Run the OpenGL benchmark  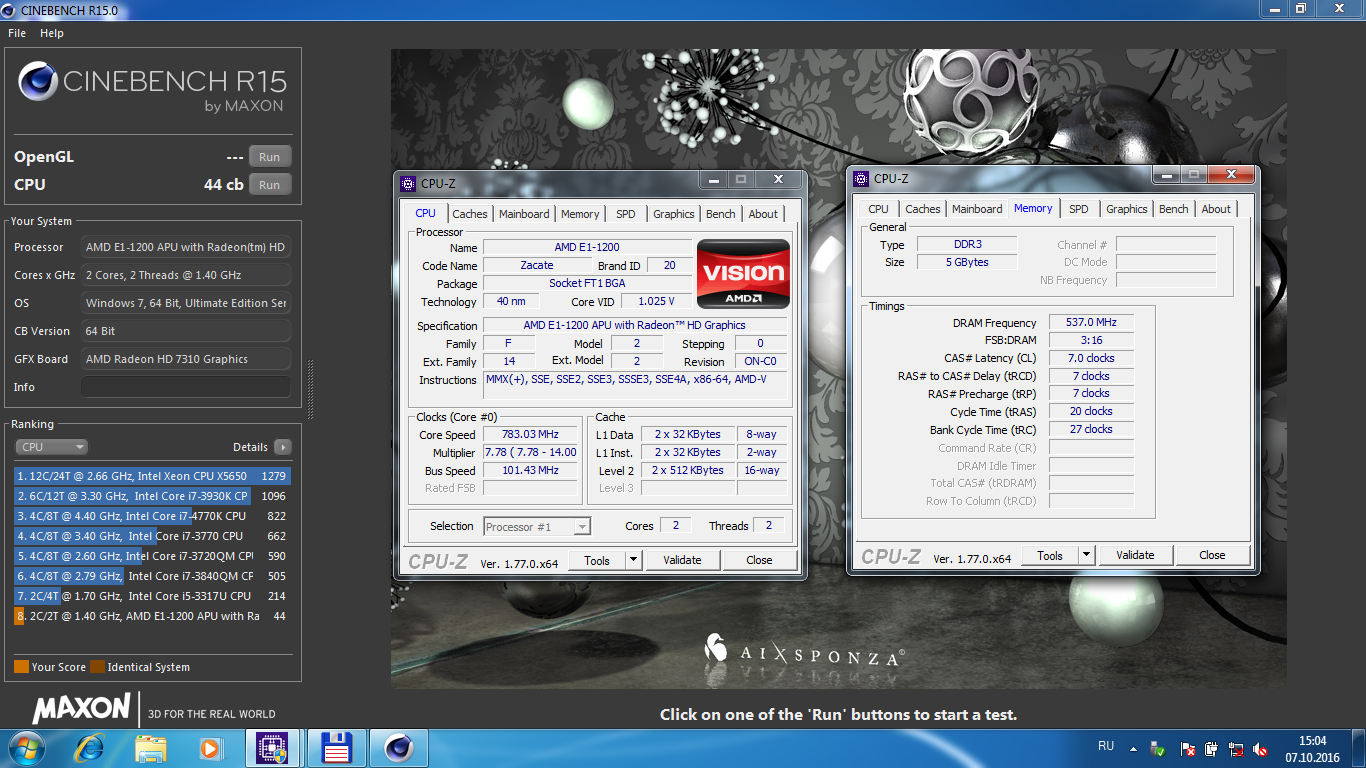[270, 157]
